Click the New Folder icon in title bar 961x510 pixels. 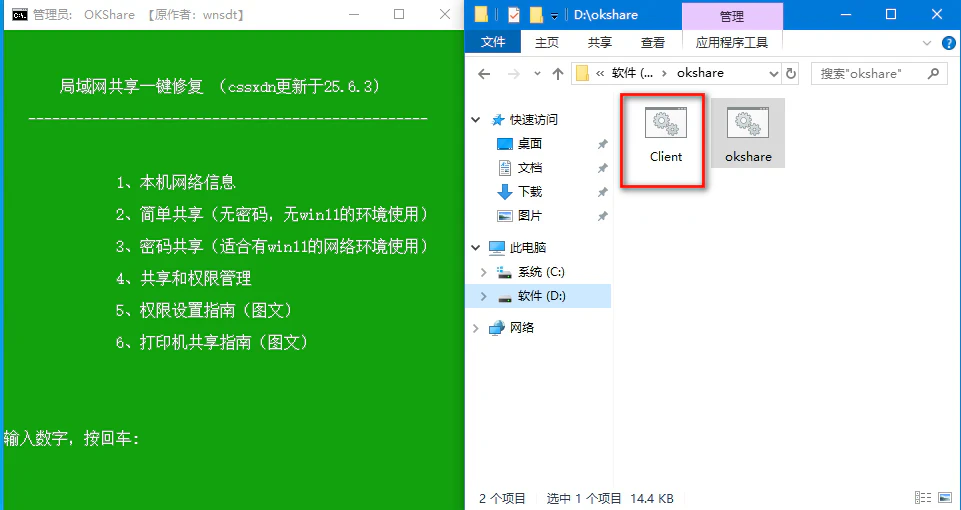536,15
